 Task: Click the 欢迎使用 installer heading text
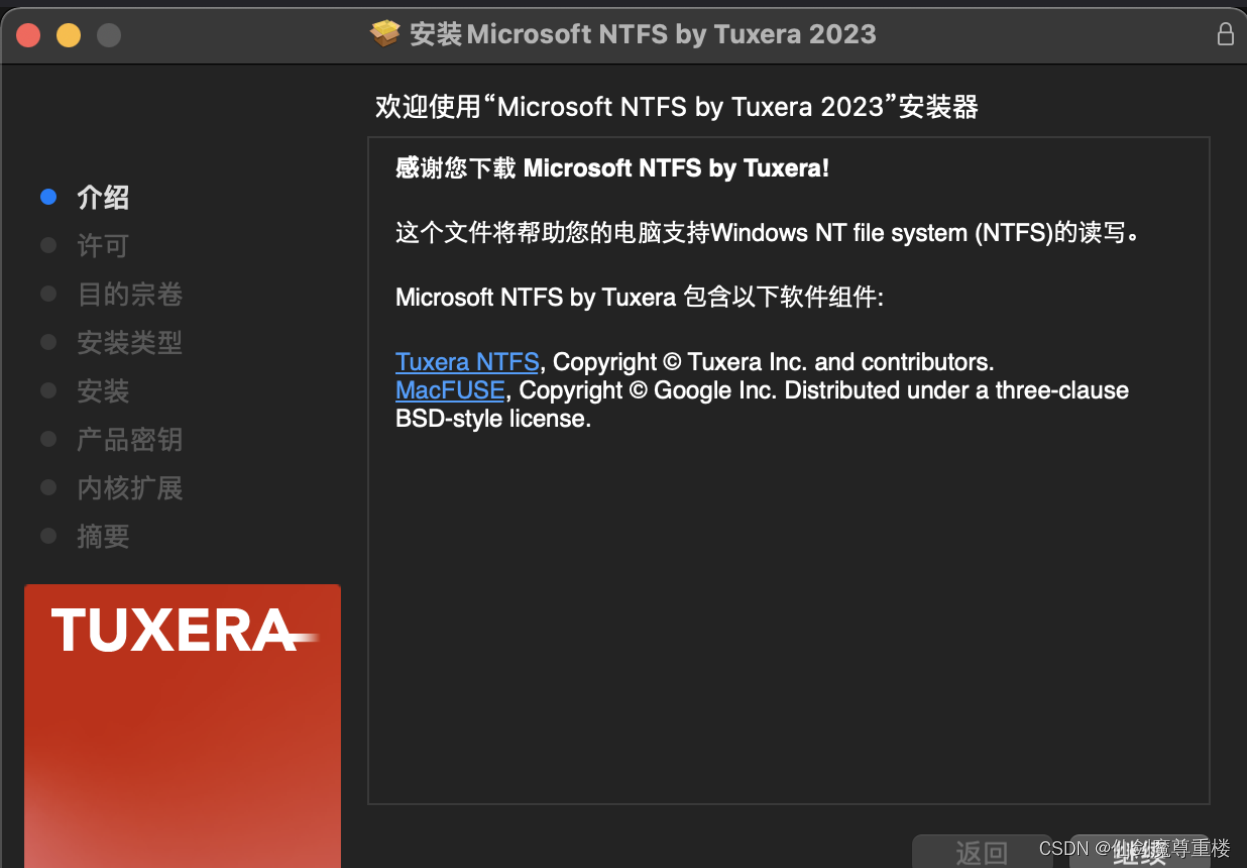(x=676, y=107)
